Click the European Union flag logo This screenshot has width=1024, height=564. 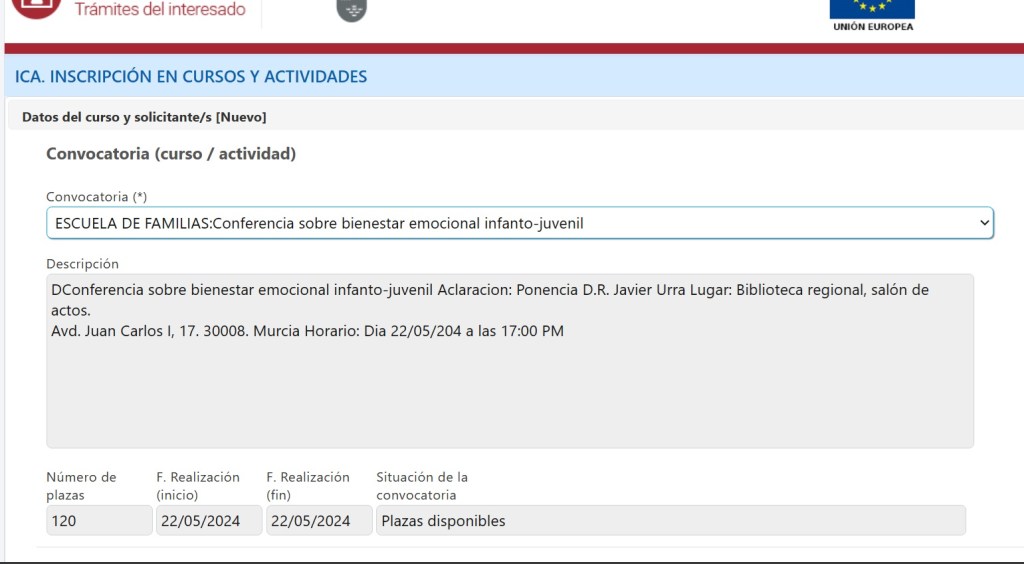coord(872,9)
